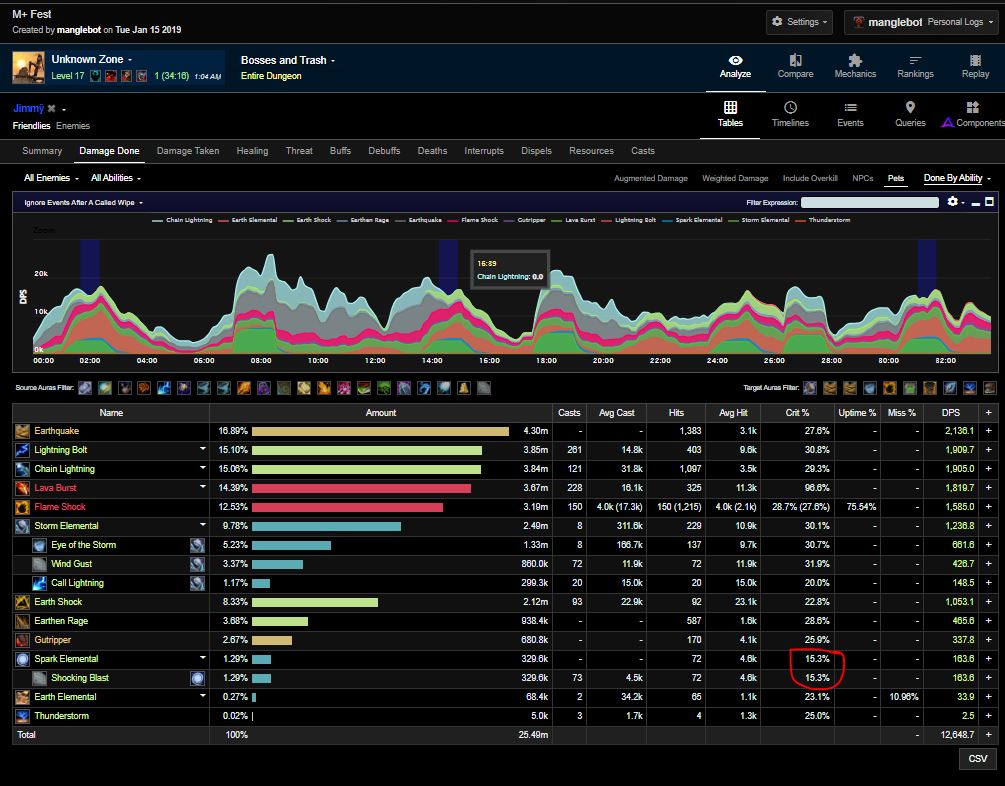
Task: Toggle the Pets option
Action: pos(896,179)
